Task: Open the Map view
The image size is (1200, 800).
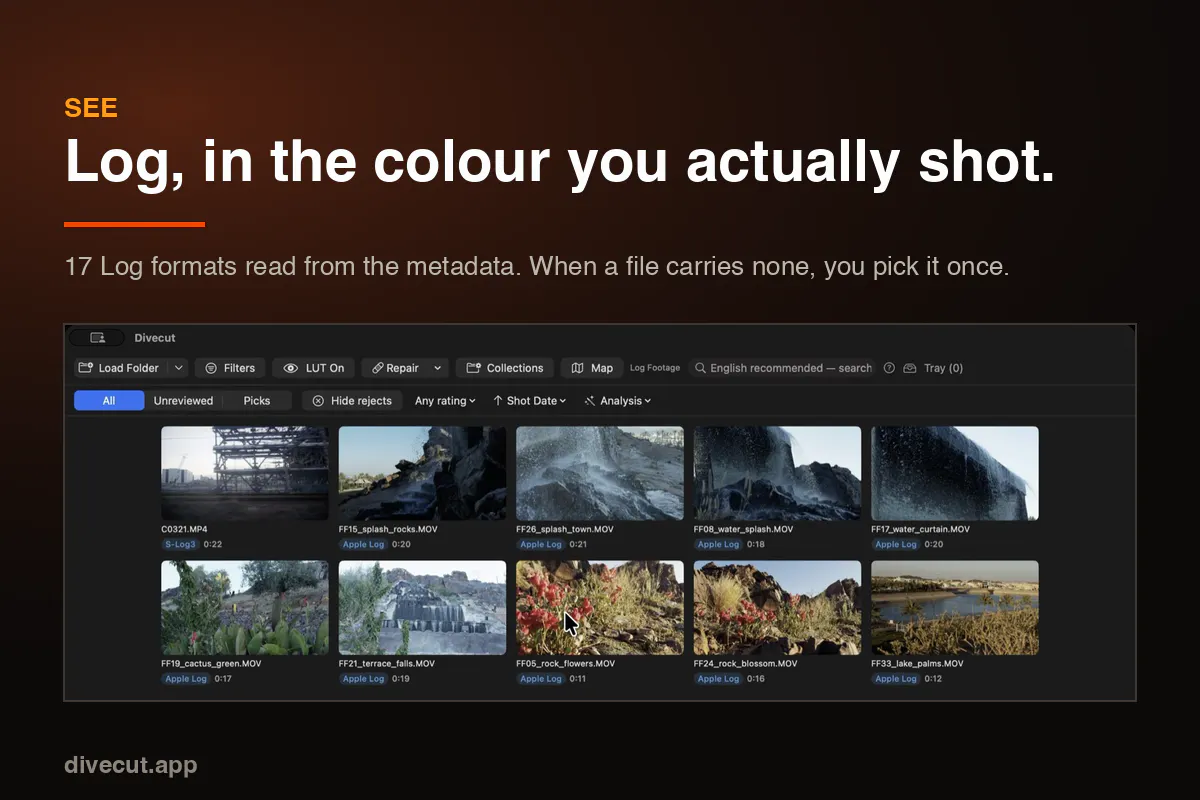Action: 592,368
